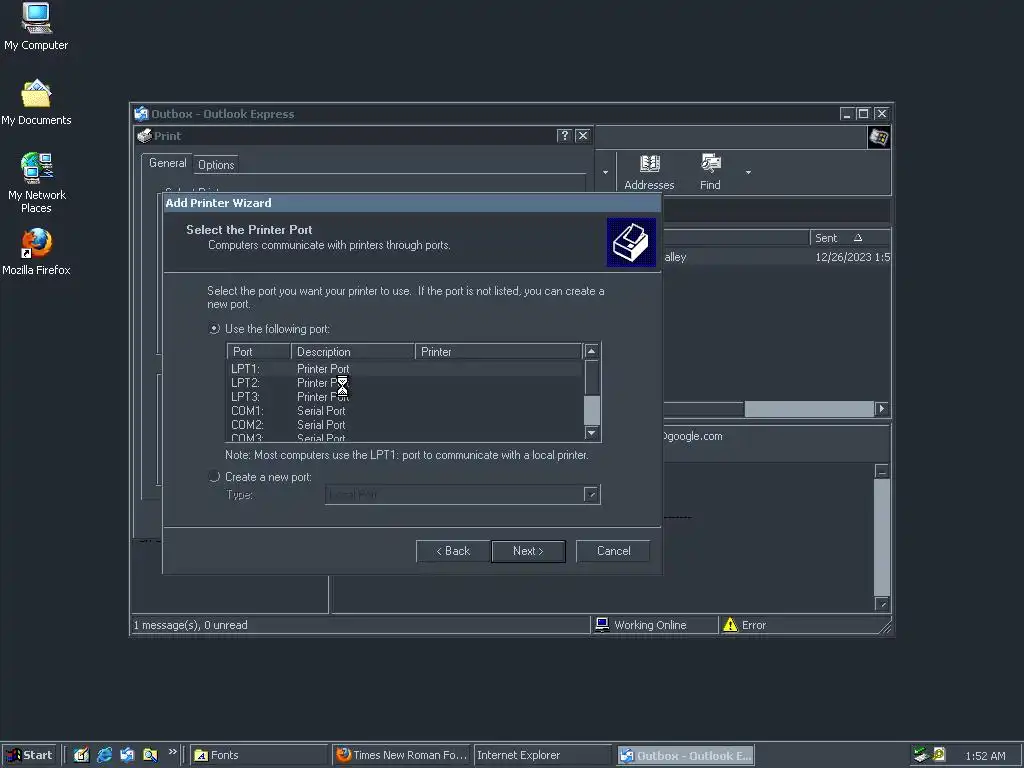Click the taskbar clock showing 1:52 AM
Image resolution: width=1024 pixels, height=768 pixels.
985,756
